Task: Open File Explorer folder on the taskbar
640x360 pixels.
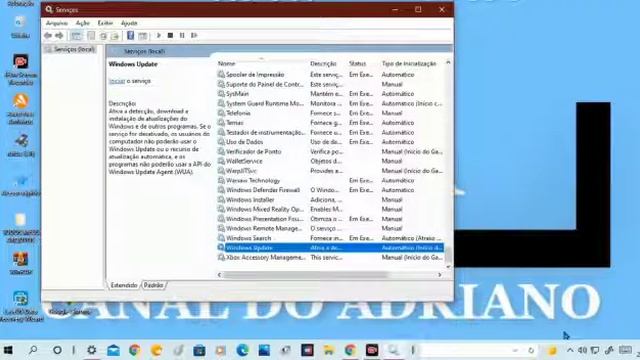Action: tap(329, 350)
